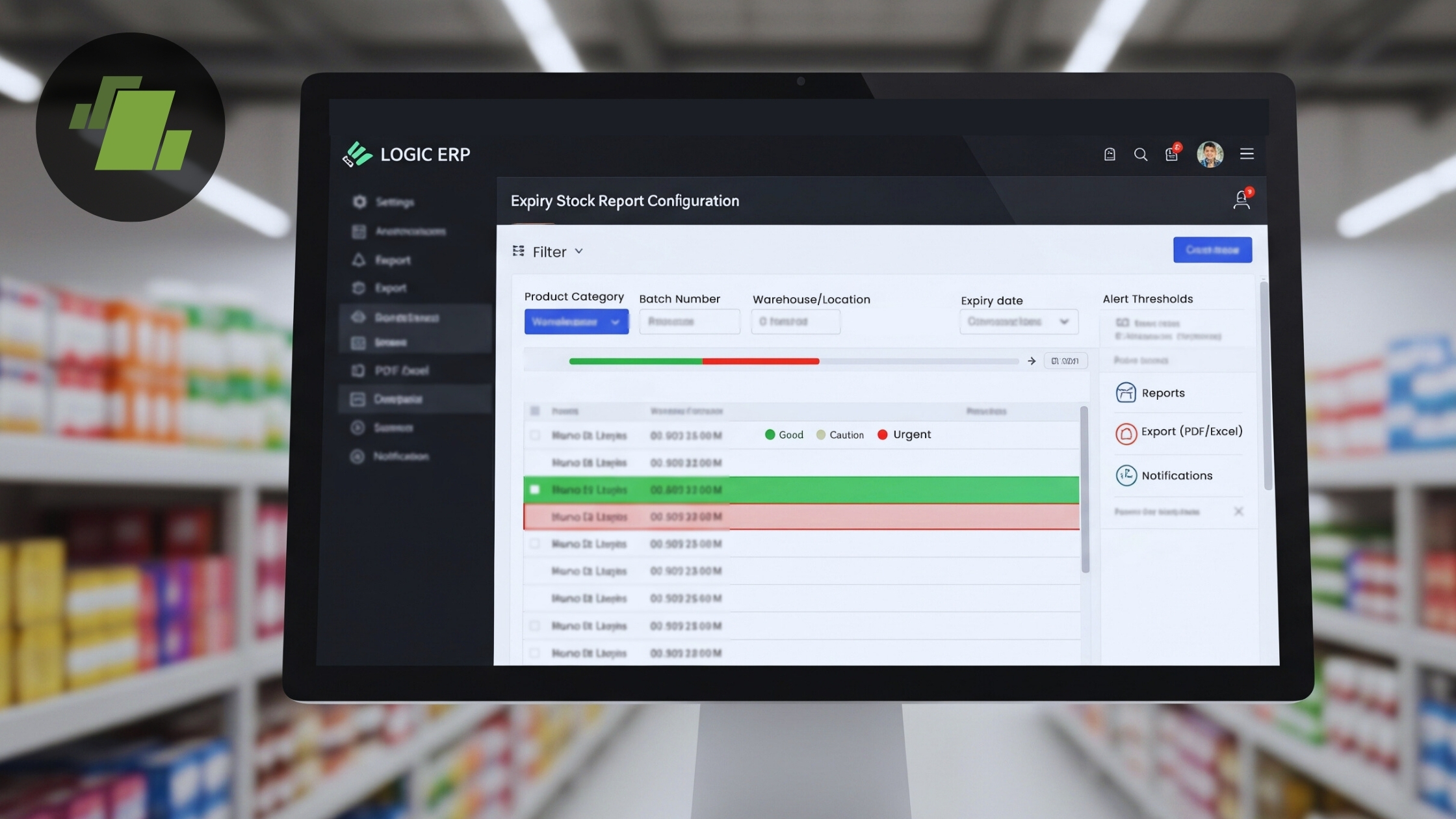
Task: Open the search icon in the top bar
Action: [1141, 154]
